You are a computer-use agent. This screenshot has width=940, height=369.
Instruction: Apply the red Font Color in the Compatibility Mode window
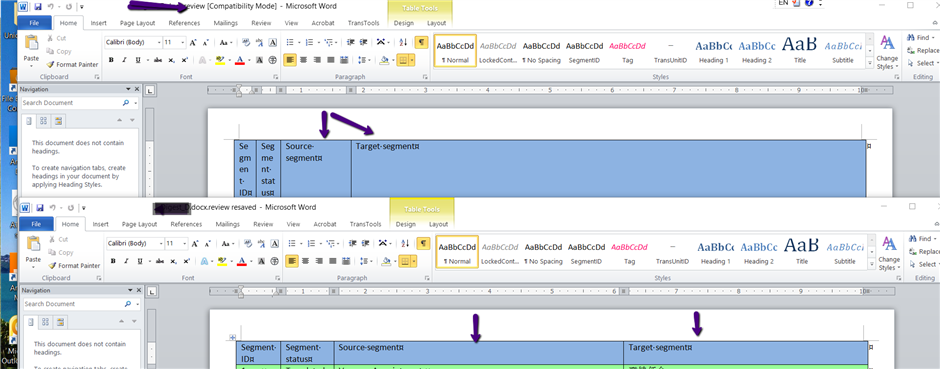click(x=240, y=60)
